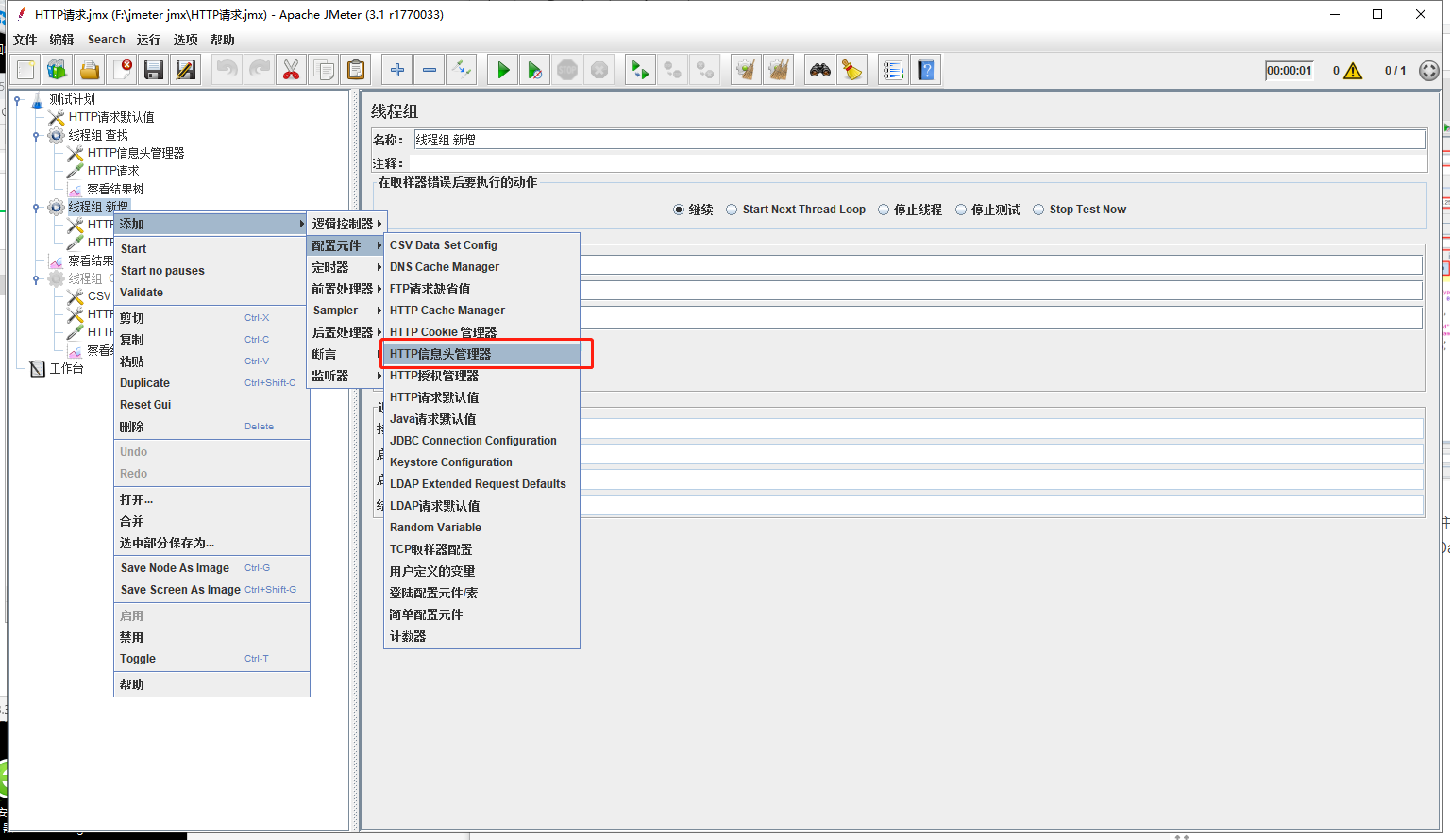Open the Sampler submenu
Screen dimensions: 1450x840
(346, 311)
